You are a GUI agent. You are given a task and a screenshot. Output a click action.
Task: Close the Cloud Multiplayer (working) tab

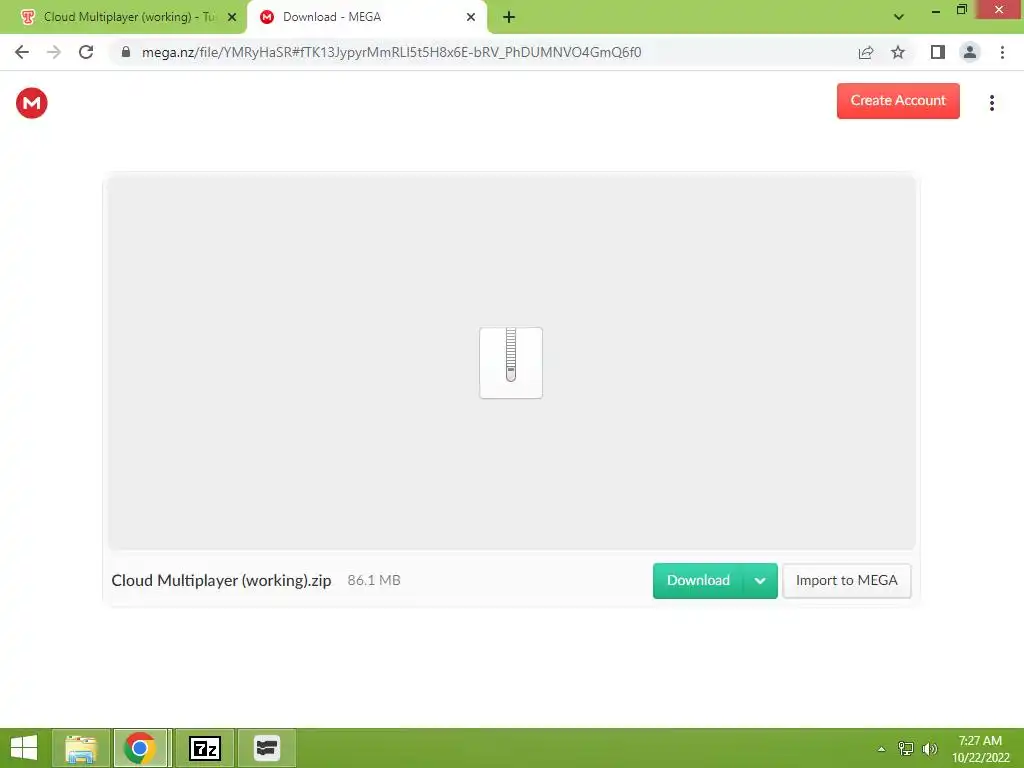click(232, 17)
